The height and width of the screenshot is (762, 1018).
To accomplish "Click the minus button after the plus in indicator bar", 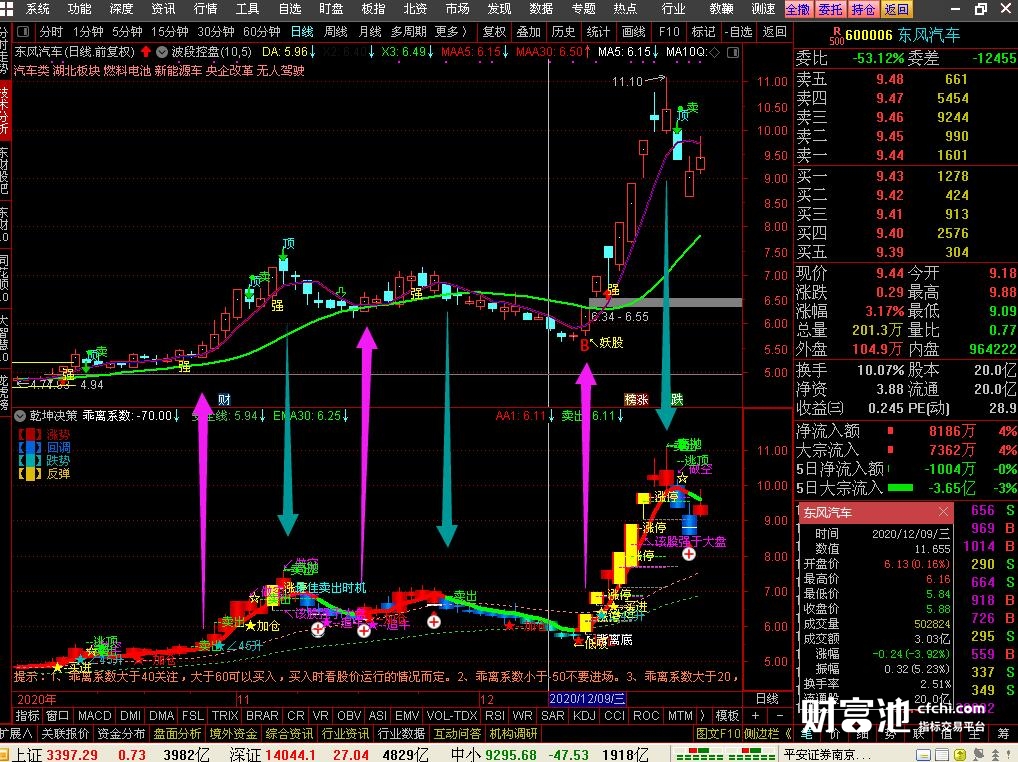I will tap(779, 715).
